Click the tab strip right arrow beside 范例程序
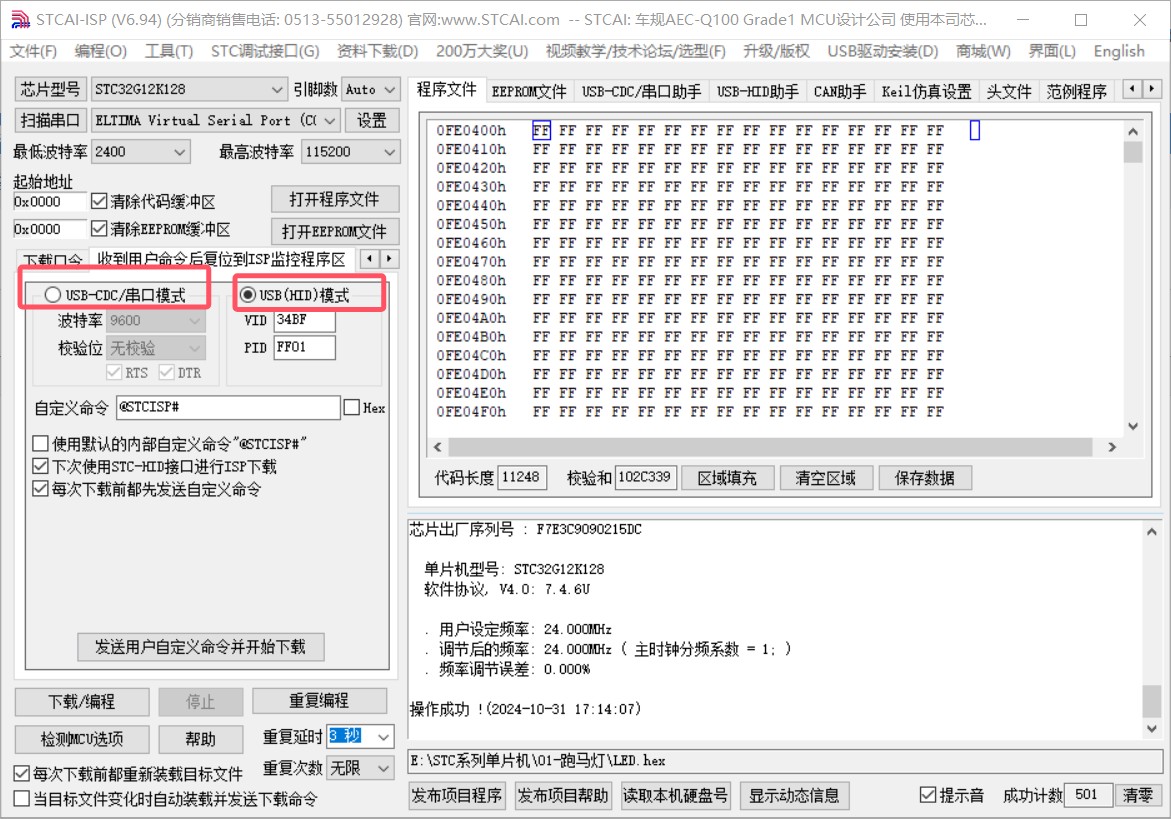1171x819 pixels. point(1152,89)
